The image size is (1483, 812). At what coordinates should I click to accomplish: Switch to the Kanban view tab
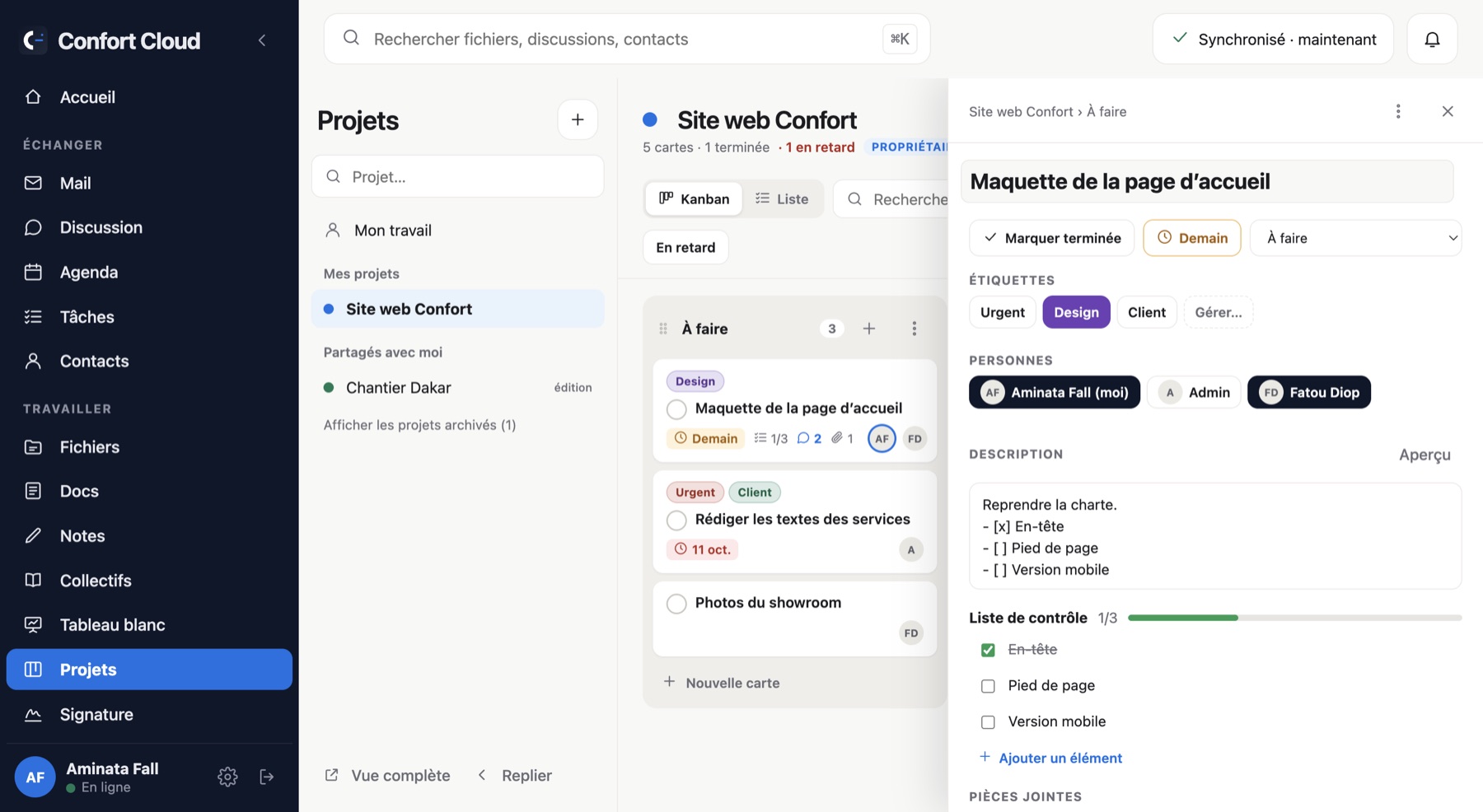click(694, 198)
